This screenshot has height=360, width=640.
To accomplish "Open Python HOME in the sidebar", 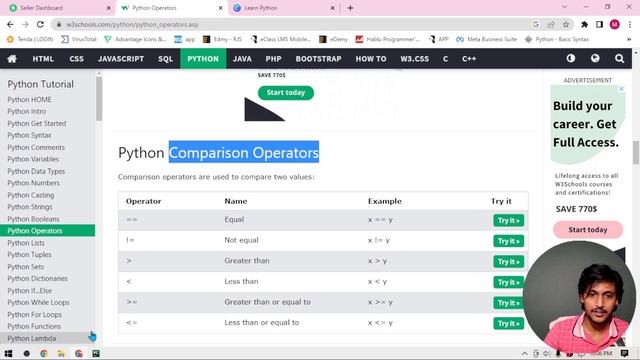I will (x=29, y=100).
